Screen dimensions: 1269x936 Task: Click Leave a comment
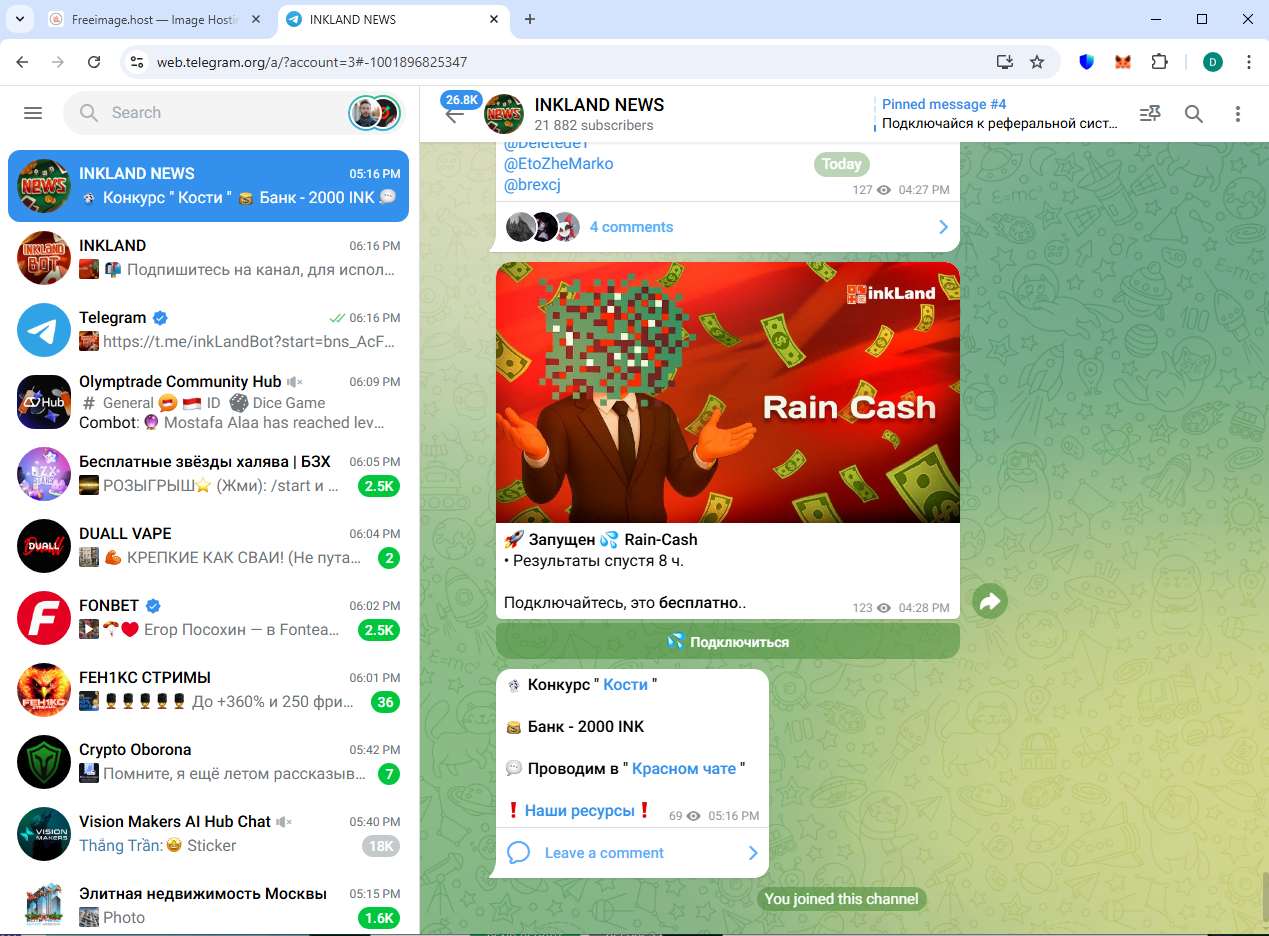click(604, 853)
